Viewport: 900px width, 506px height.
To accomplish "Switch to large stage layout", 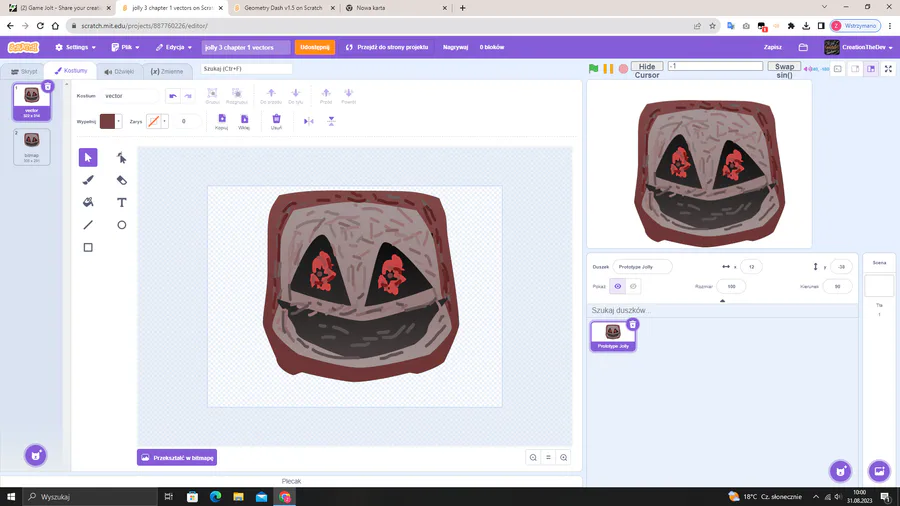I will (x=871, y=69).
